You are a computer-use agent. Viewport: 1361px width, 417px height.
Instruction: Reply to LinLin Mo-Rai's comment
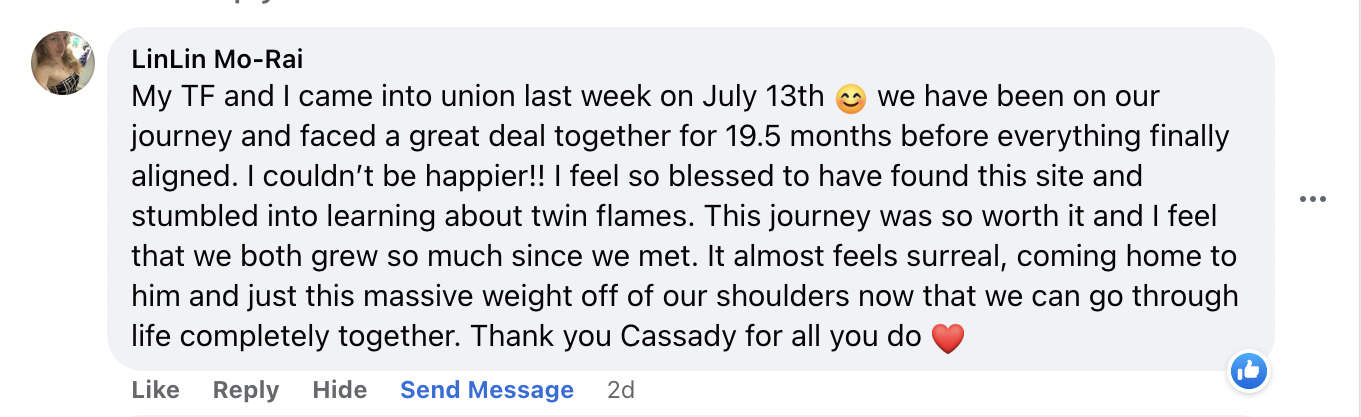(245, 390)
